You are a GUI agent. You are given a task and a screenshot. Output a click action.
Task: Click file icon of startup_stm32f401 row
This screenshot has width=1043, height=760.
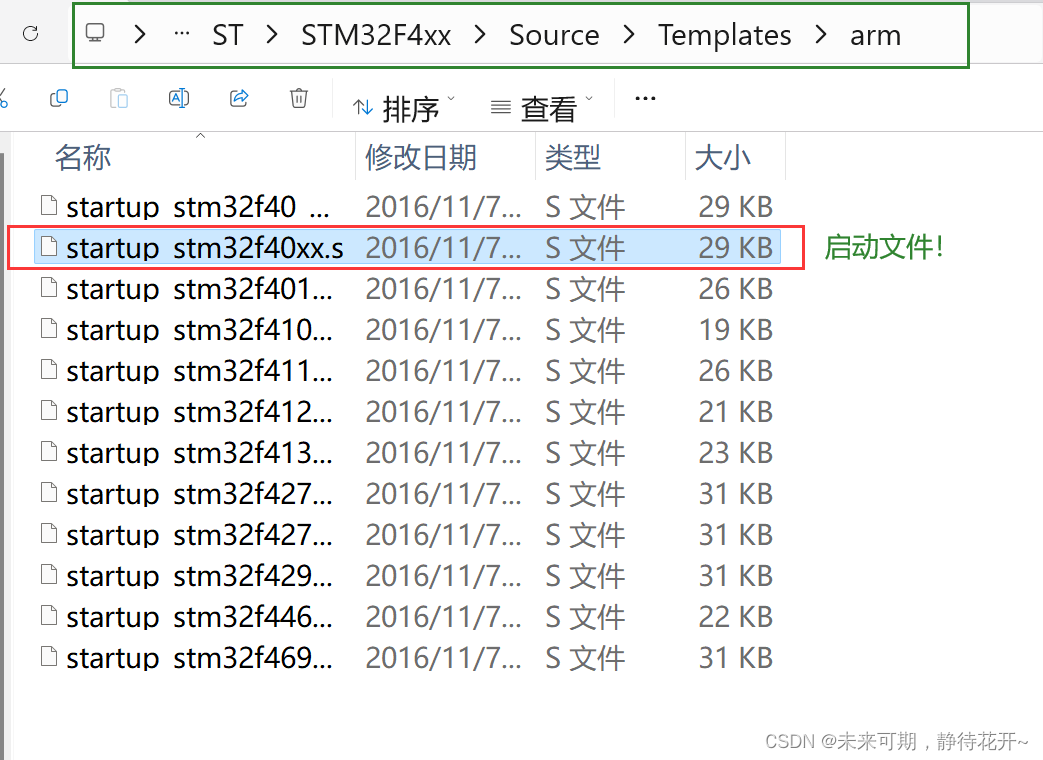(49, 288)
